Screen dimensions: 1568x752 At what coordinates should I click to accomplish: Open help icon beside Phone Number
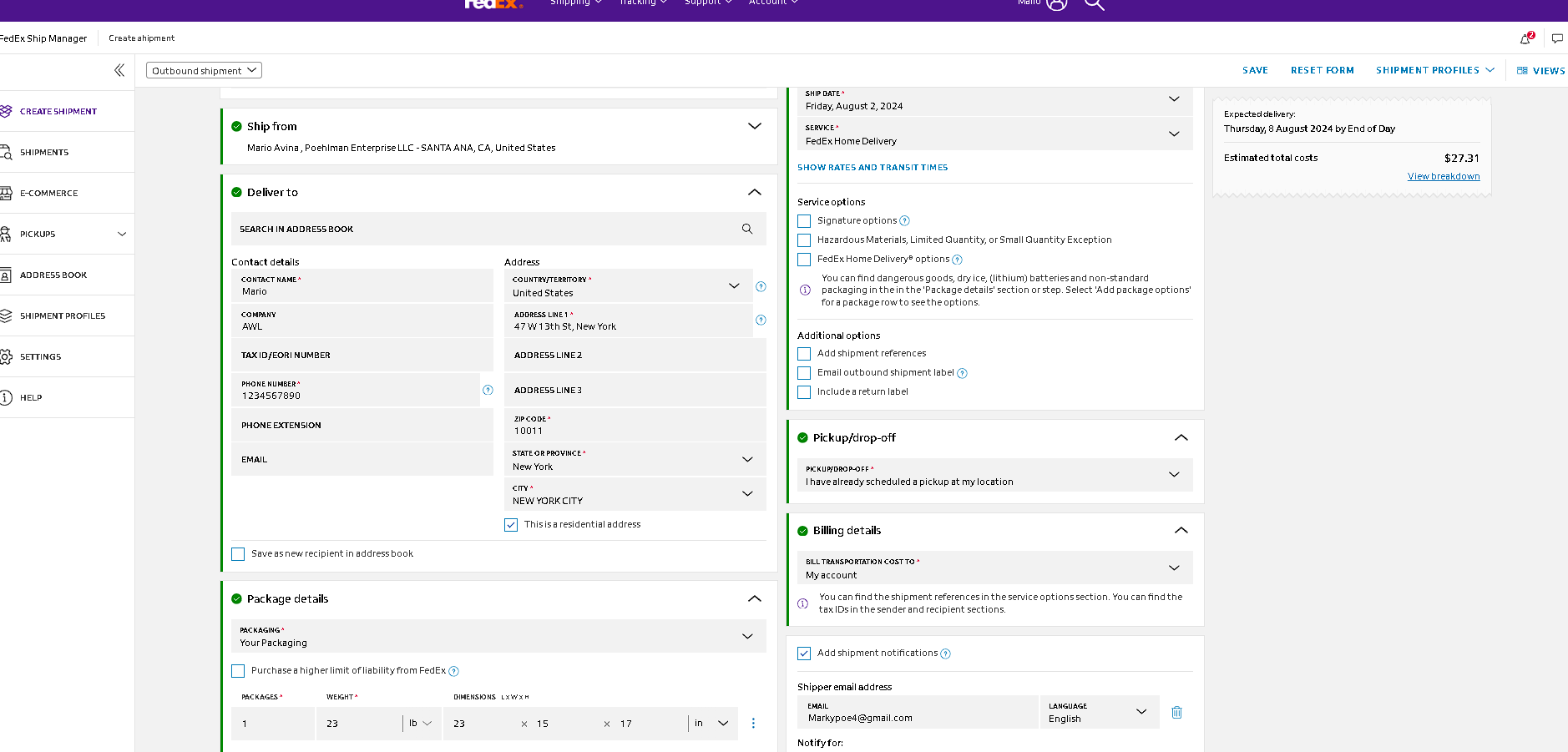(x=488, y=390)
